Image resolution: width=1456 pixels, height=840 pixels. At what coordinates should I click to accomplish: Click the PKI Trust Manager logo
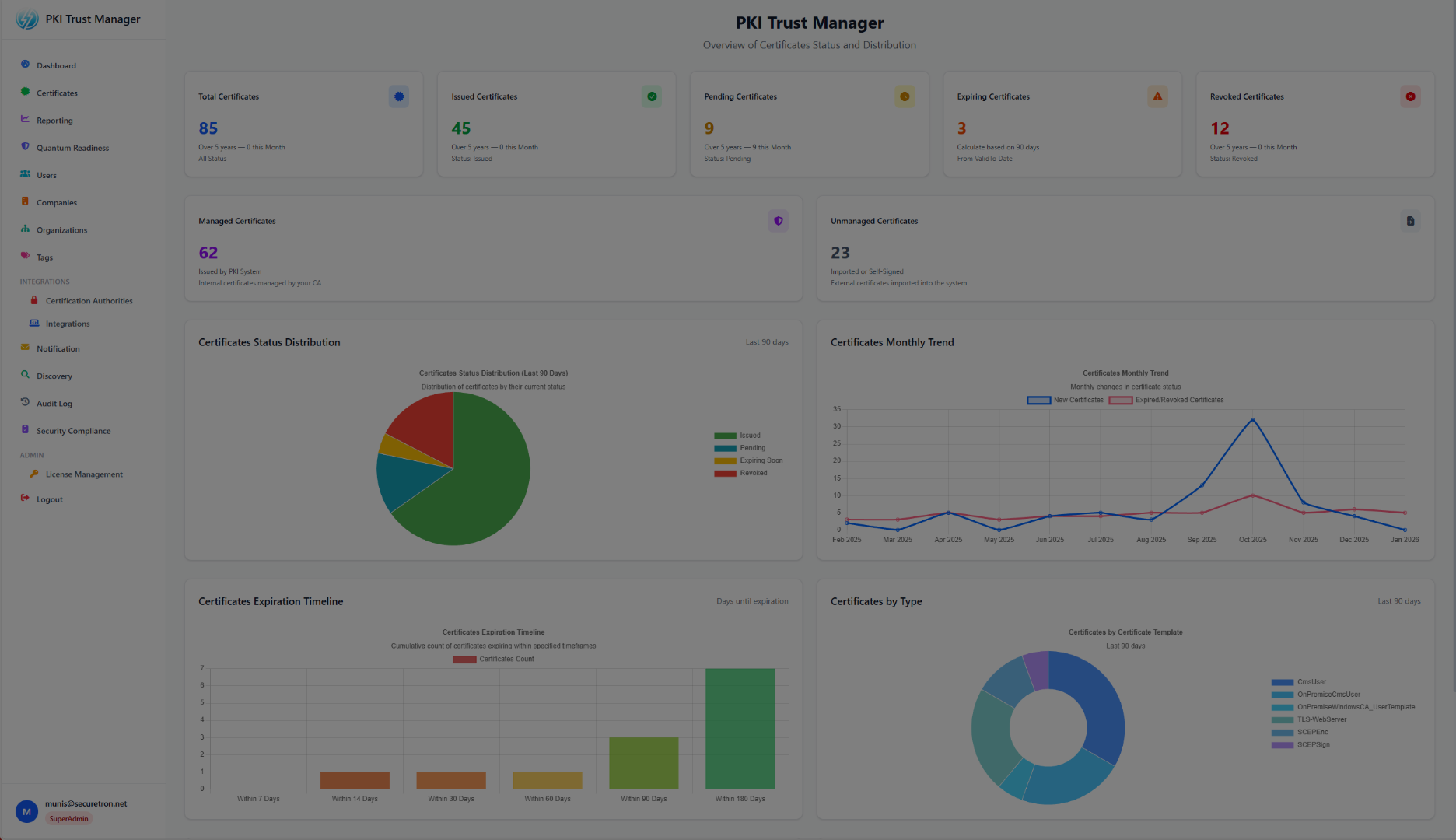pyautogui.click(x=27, y=19)
